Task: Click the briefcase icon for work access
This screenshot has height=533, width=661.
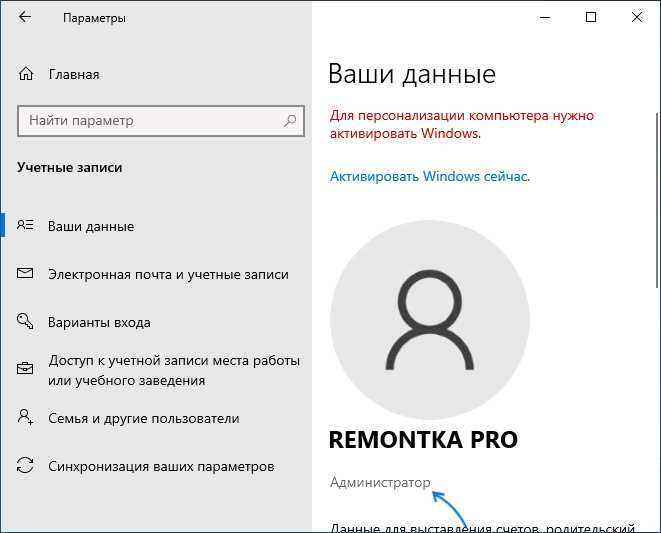Action: [25, 369]
